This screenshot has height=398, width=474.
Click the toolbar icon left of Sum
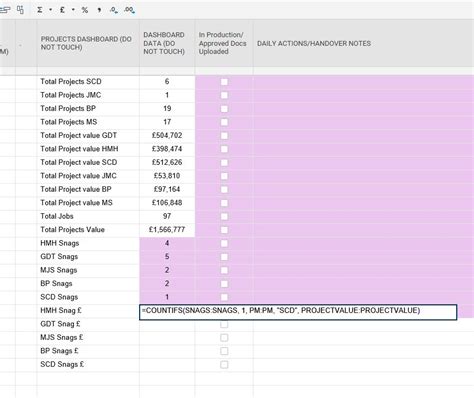[x=21, y=10]
